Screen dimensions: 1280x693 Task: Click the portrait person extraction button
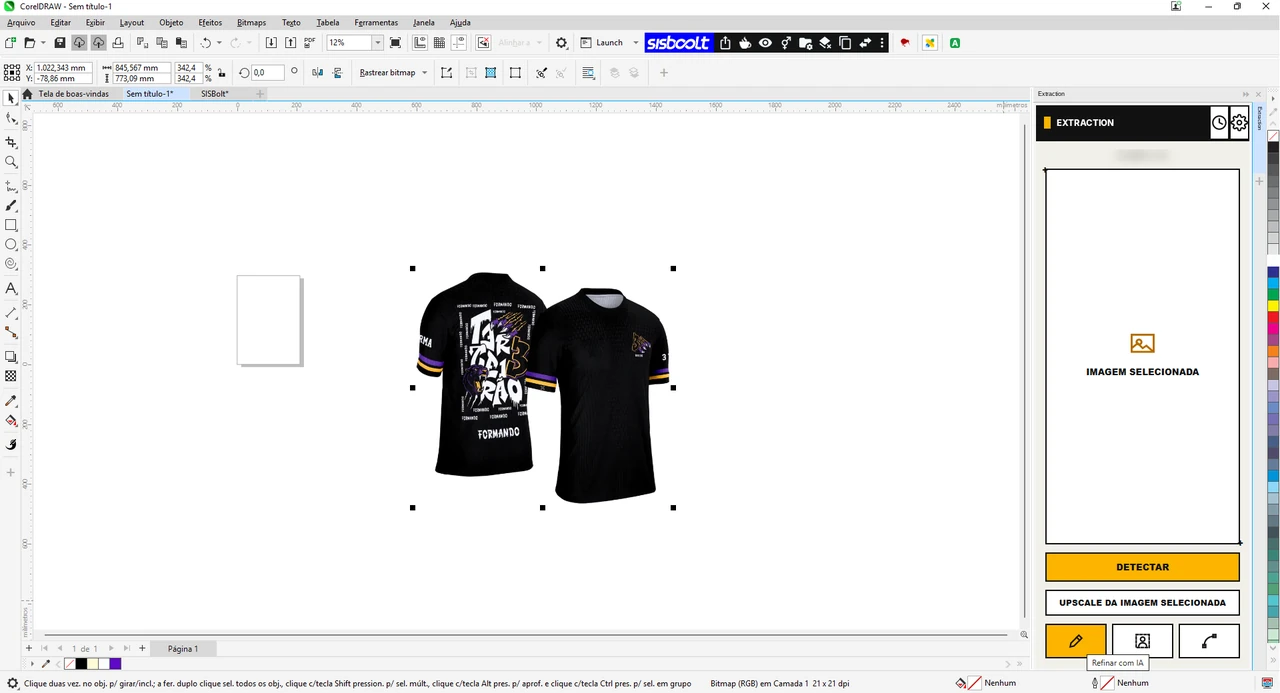(x=1142, y=641)
